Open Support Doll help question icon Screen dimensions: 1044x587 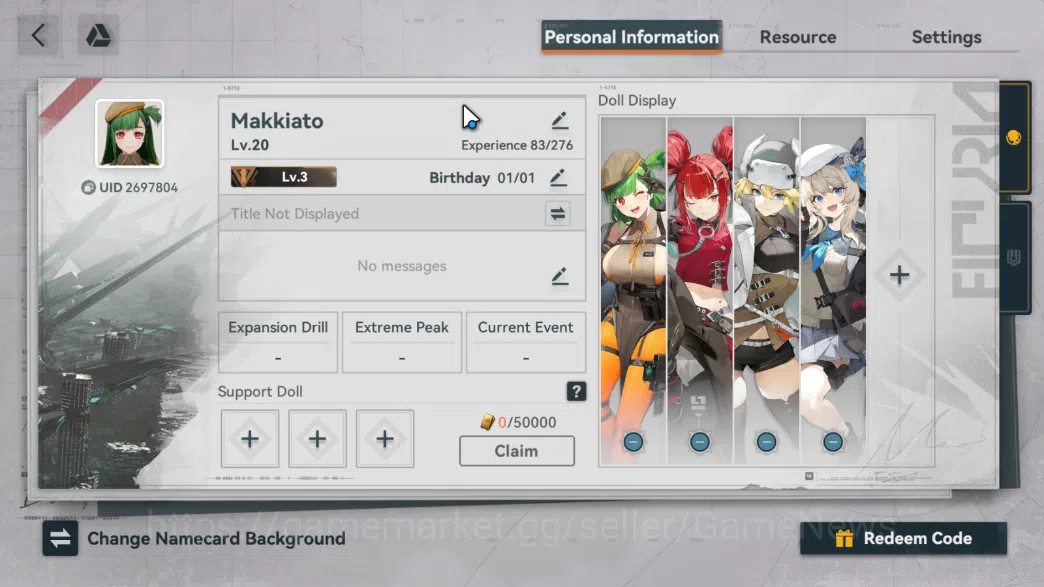pos(576,391)
